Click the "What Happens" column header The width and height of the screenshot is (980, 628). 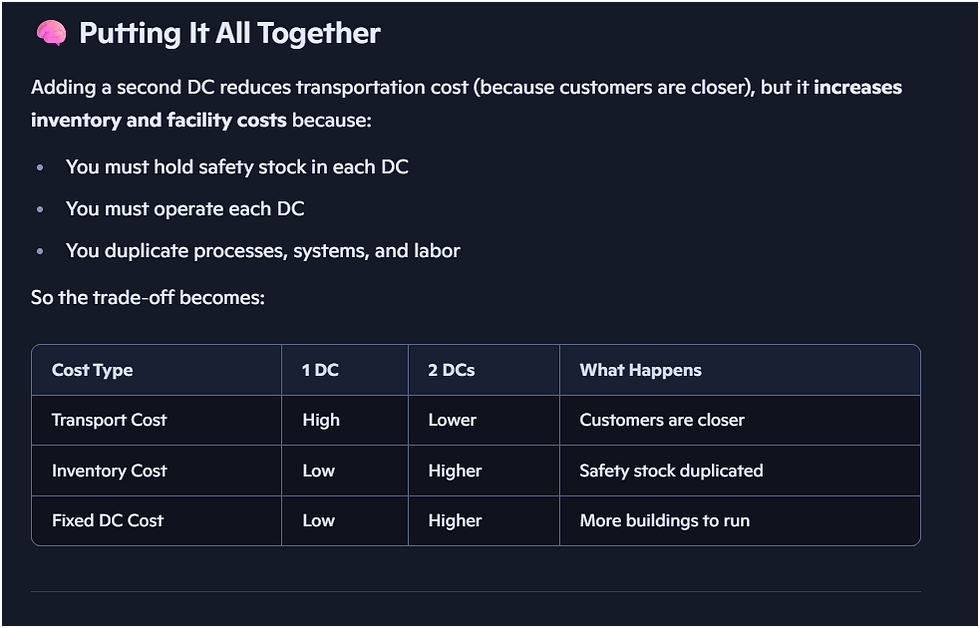(640, 370)
